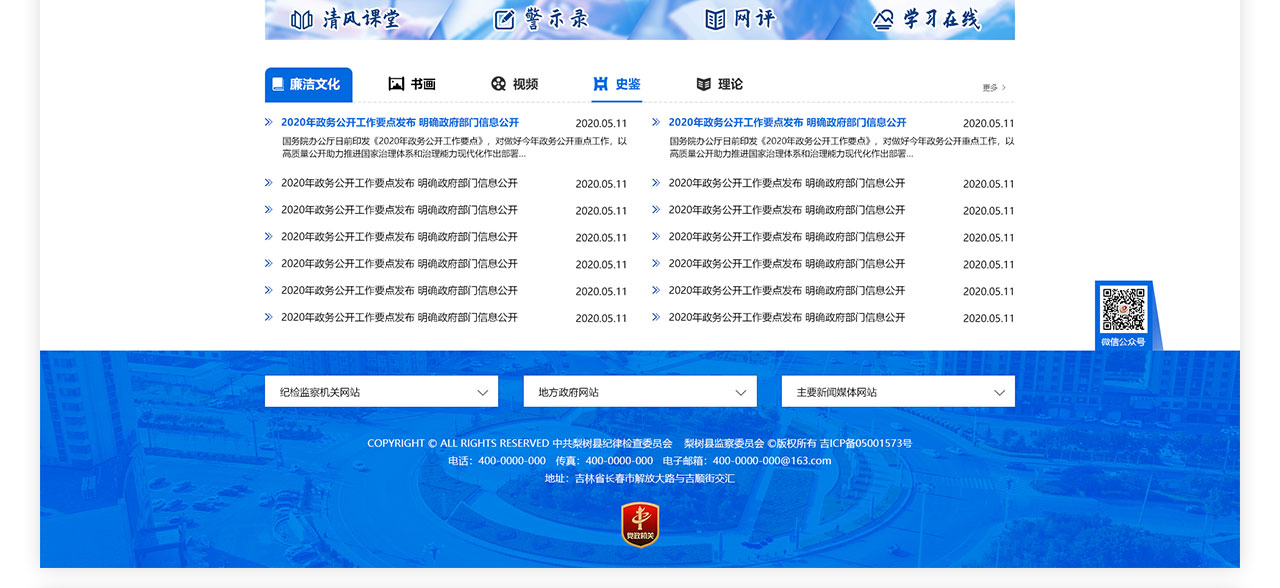Screen dimensions: 1280x588
Task: Switch to the 视频 tab
Action: pyautogui.click(x=515, y=84)
